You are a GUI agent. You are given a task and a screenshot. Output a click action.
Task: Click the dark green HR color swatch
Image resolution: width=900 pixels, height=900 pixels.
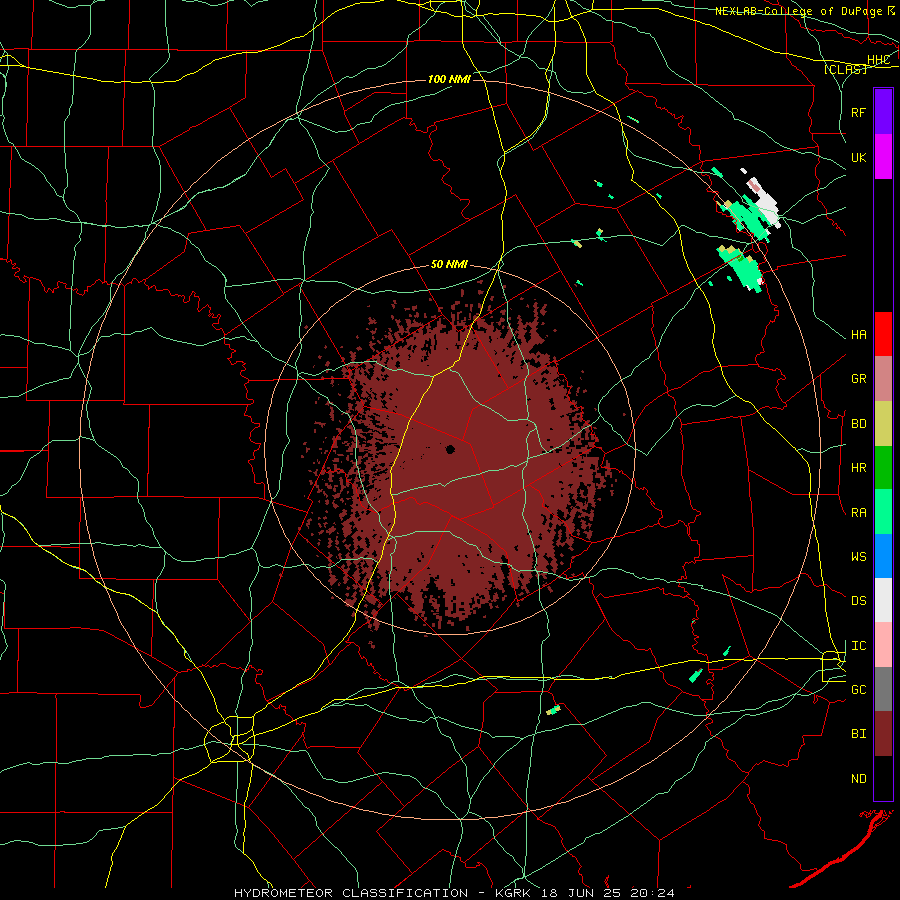pyautogui.click(x=883, y=468)
